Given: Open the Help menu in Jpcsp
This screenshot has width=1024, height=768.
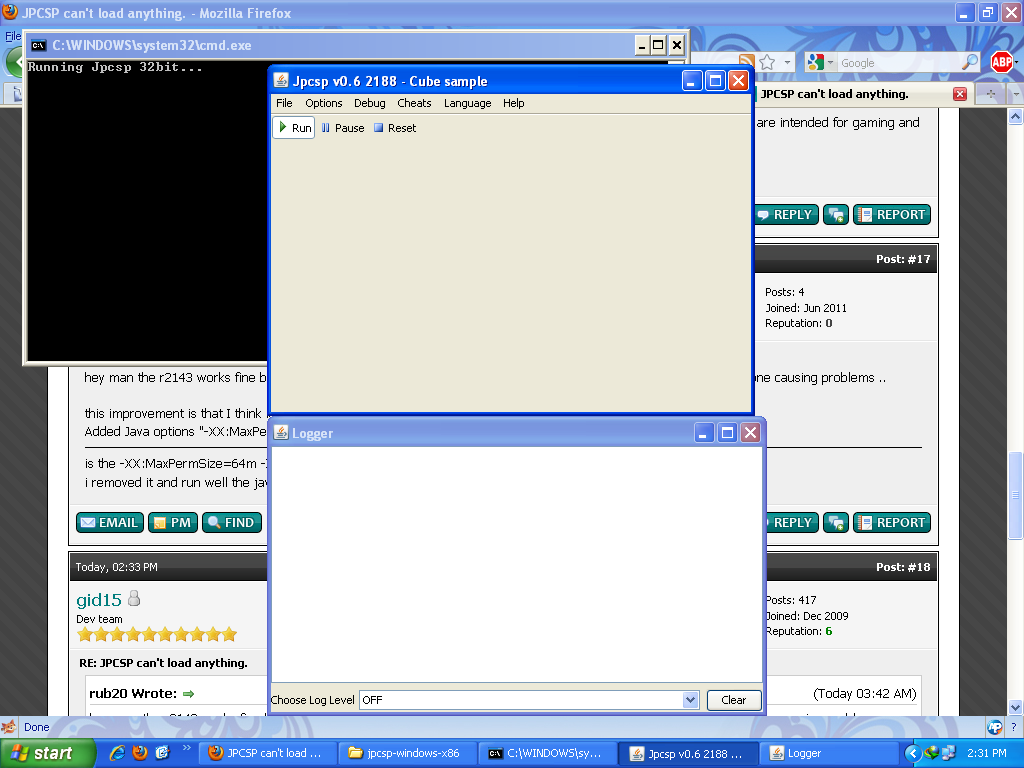Looking at the screenshot, I should [513, 103].
